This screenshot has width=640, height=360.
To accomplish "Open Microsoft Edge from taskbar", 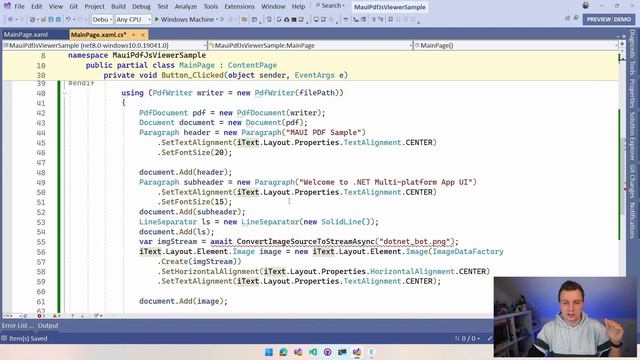I will pos(283,352).
